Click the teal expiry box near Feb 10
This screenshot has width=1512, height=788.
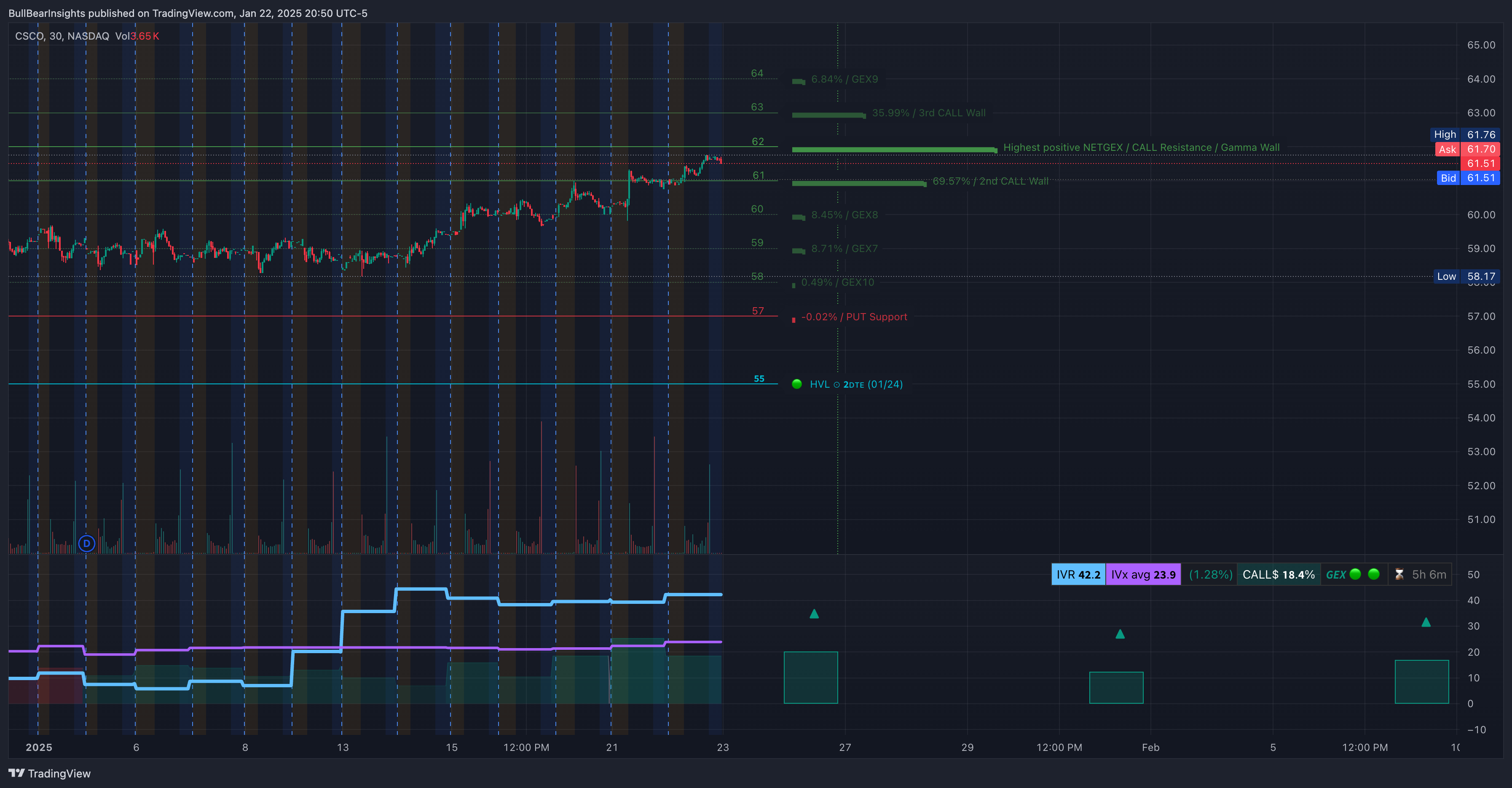coord(1422,681)
